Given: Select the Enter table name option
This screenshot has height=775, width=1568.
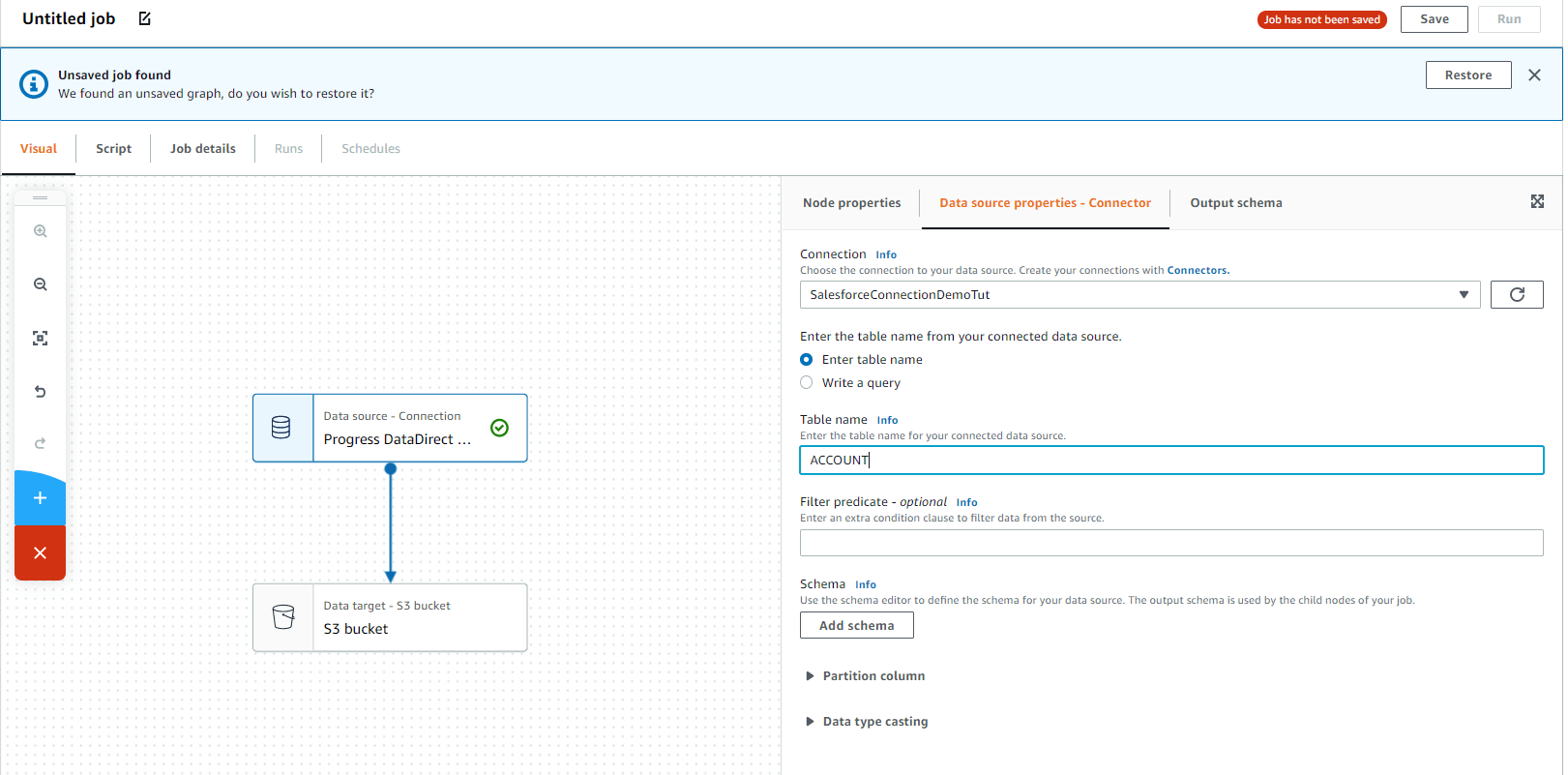Looking at the screenshot, I should [807, 360].
